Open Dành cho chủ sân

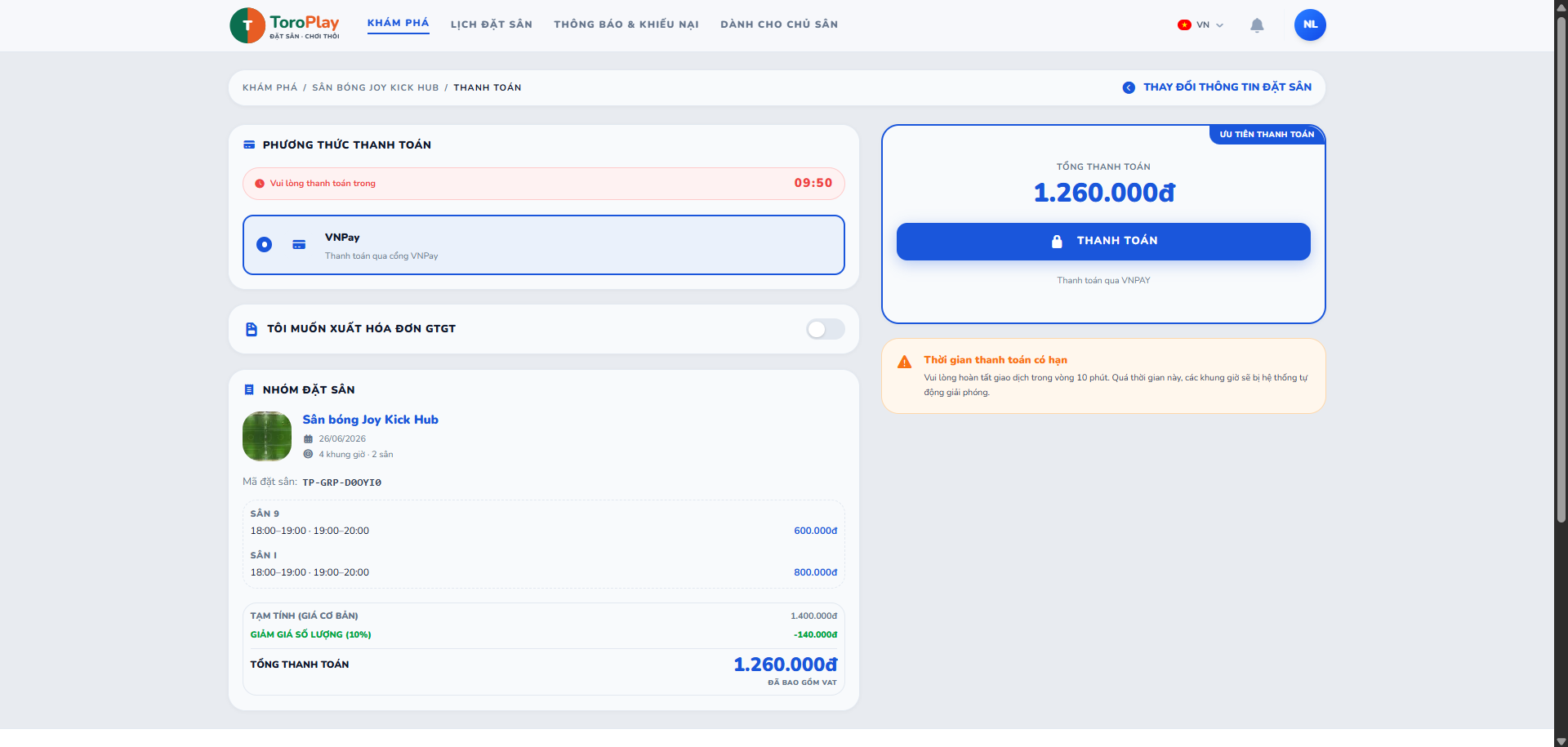pyautogui.click(x=779, y=24)
